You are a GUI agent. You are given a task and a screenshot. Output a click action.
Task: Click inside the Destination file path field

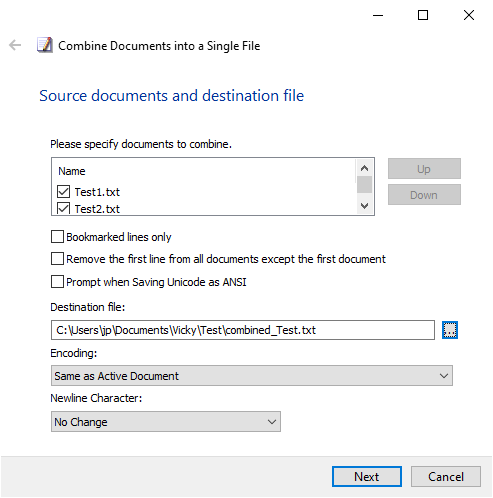[x=243, y=330]
